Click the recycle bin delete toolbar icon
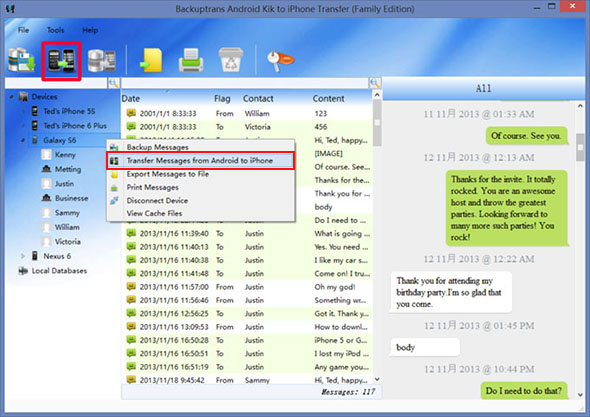590x417 pixels. [x=231, y=59]
